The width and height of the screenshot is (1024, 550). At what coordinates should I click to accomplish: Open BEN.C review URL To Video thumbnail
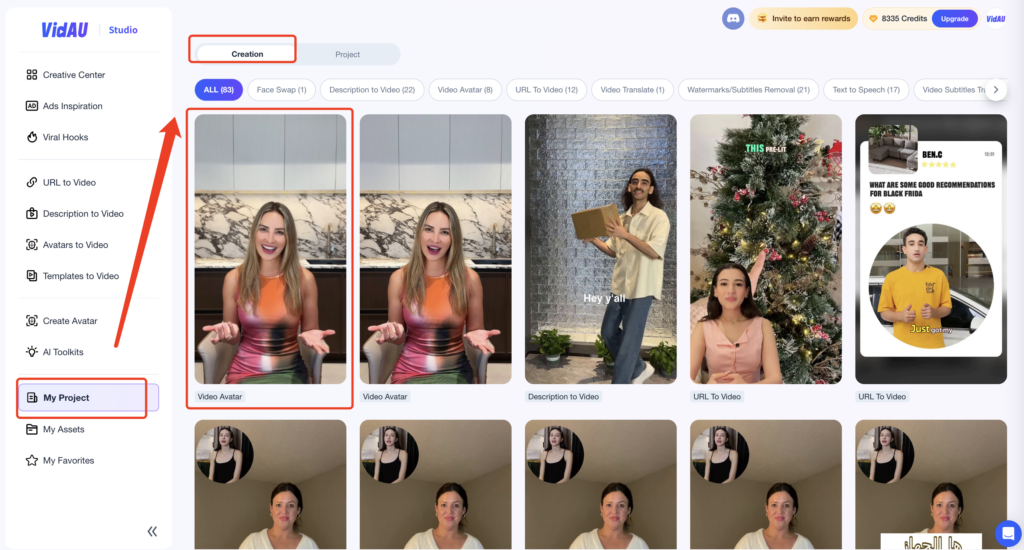point(931,249)
